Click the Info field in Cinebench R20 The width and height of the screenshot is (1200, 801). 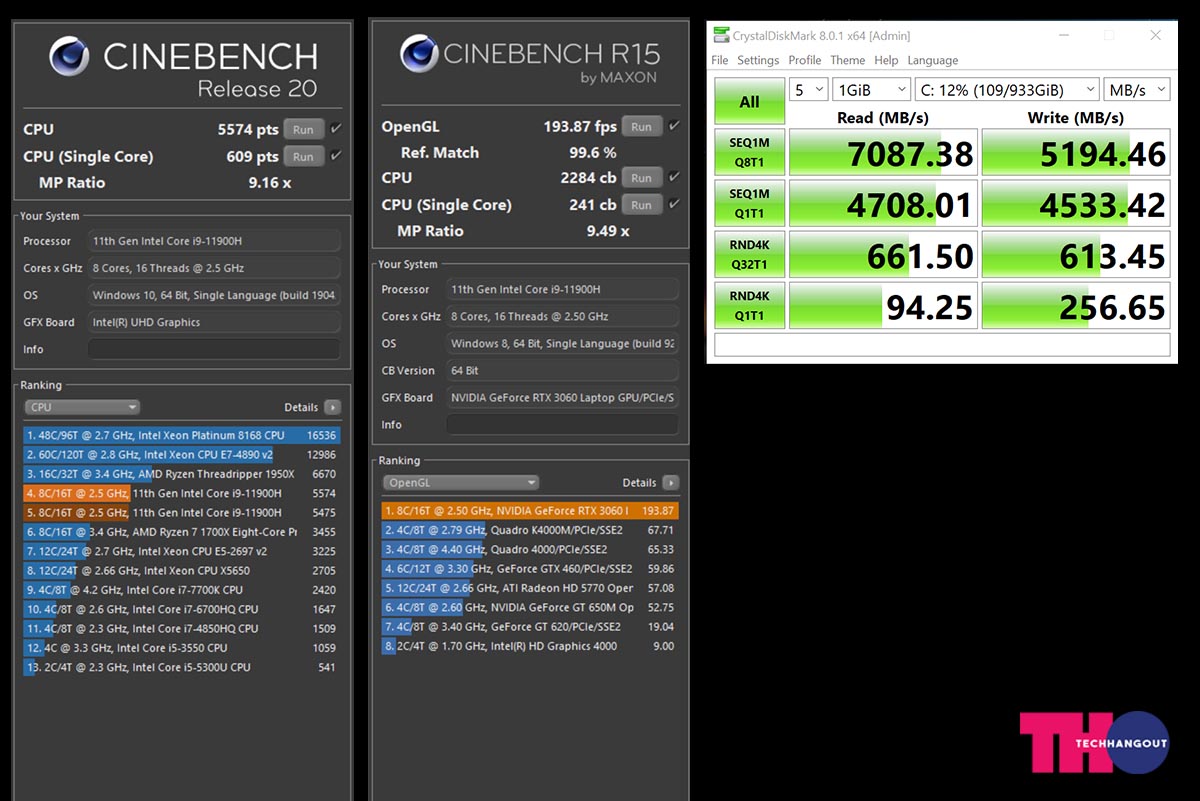pos(214,349)
